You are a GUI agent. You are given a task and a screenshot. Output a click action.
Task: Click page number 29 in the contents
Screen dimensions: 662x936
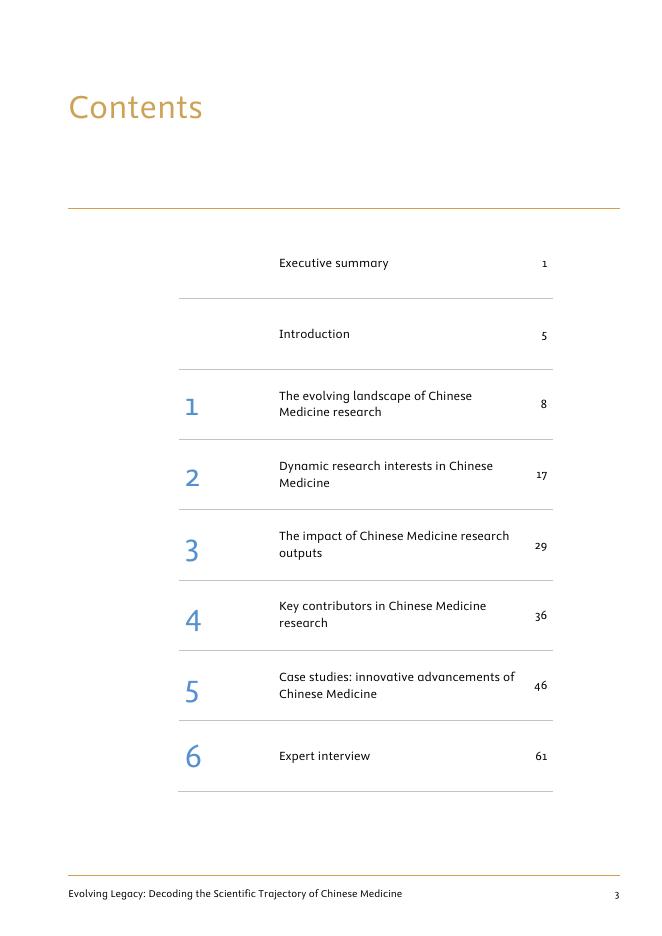(541, 546)
